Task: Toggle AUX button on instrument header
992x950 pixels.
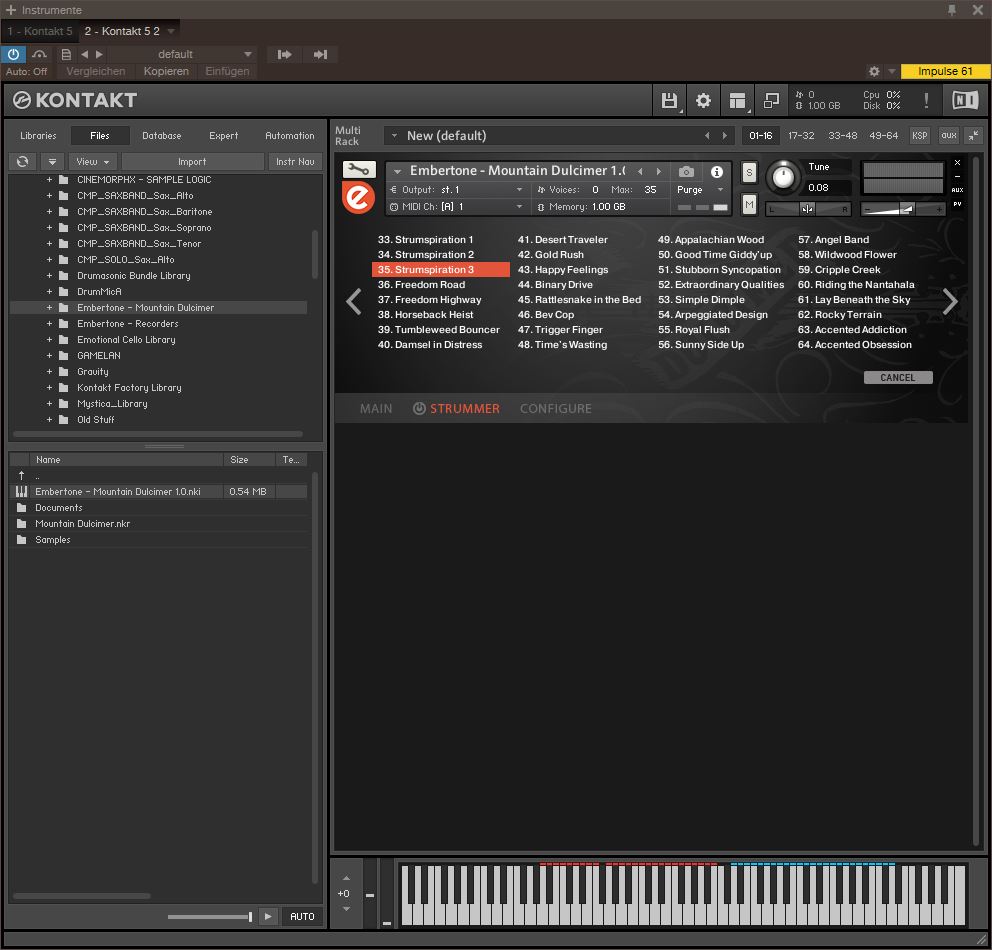Action: click(957, 190)
